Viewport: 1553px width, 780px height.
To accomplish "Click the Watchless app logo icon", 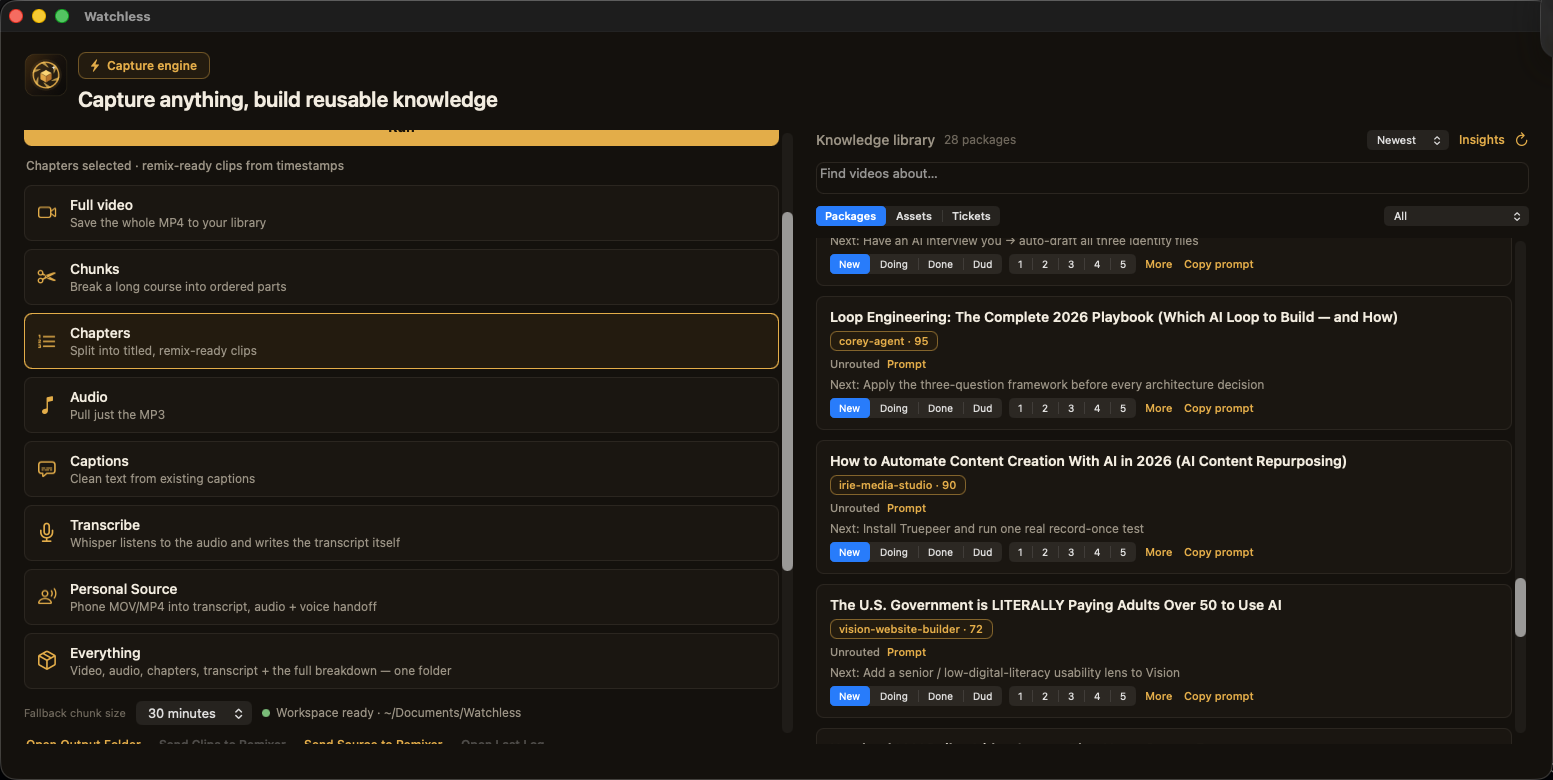I will [x=46, y=75].
